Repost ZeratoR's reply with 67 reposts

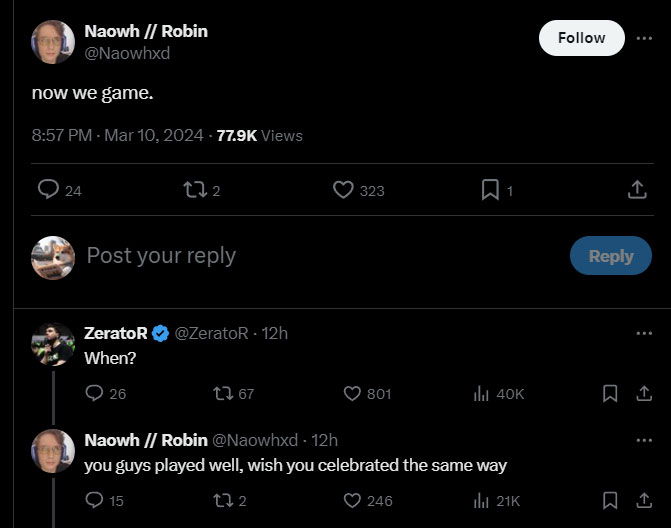pos(224,394)
